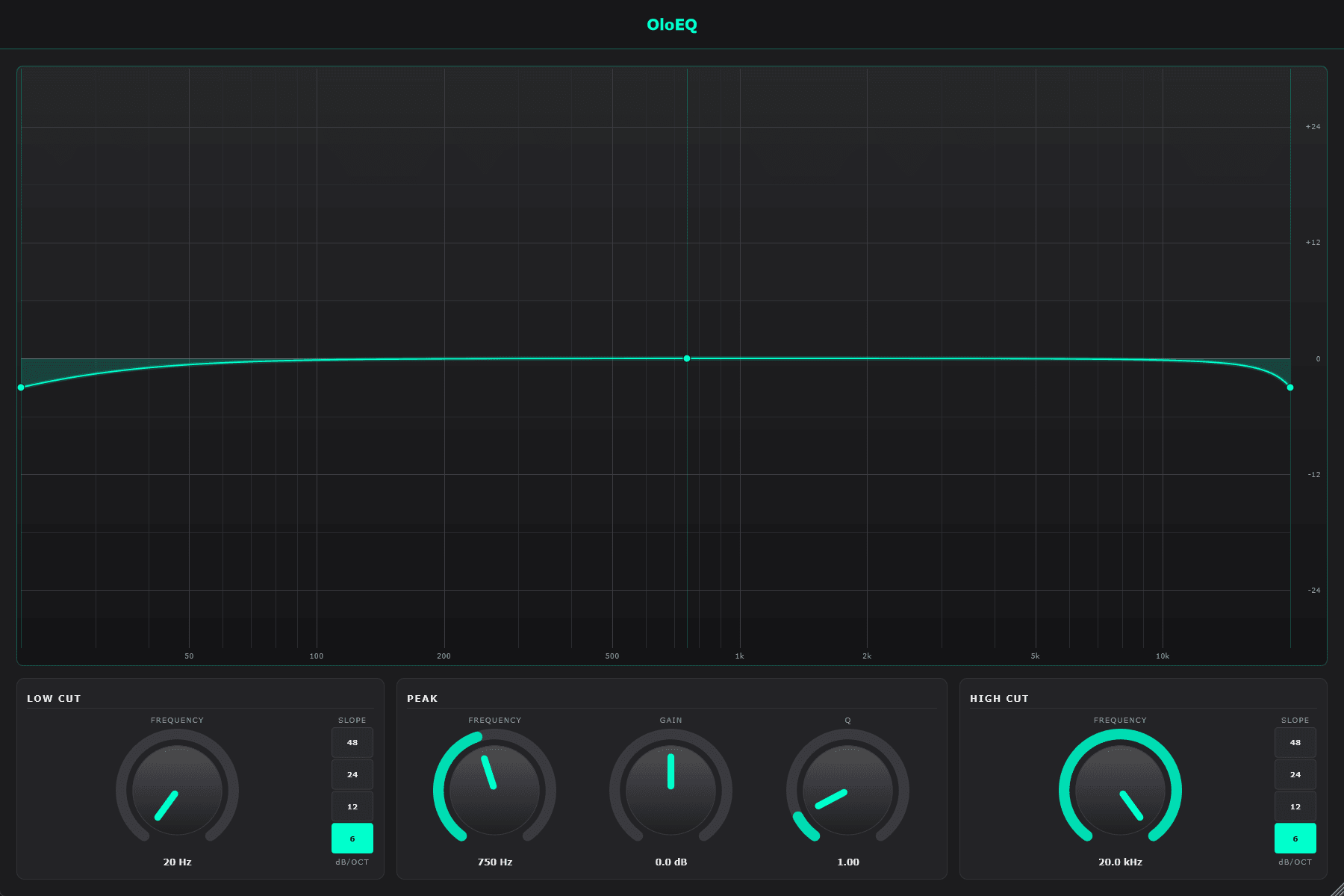This screenshot has width=1344, height=896.
Task: Click the window resize grip corner
Action: click(1337, 889)
